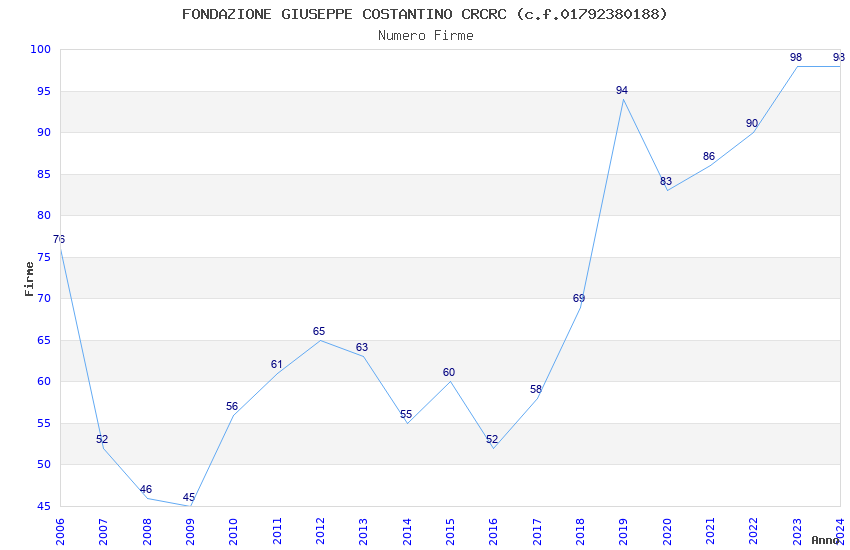The height and width of the screenshot is (550, 850).
Task: Click the Firme y-axis title
Action: 29,279
